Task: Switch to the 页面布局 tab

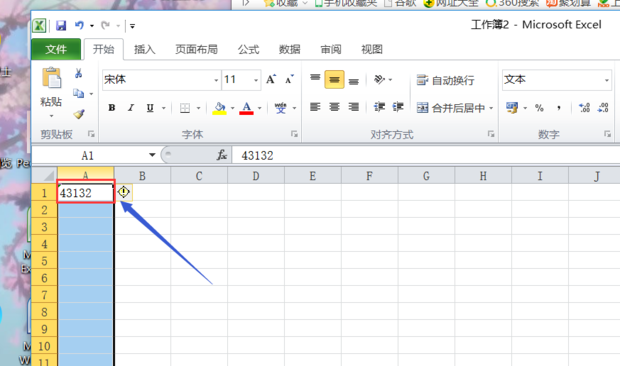Action: click(197, 49)
